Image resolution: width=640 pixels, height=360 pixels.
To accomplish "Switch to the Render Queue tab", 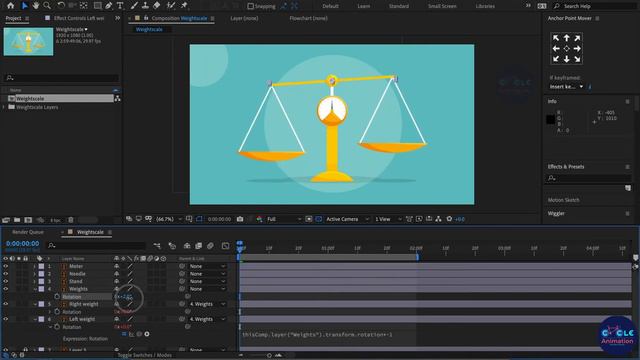I will click(28, 232).
